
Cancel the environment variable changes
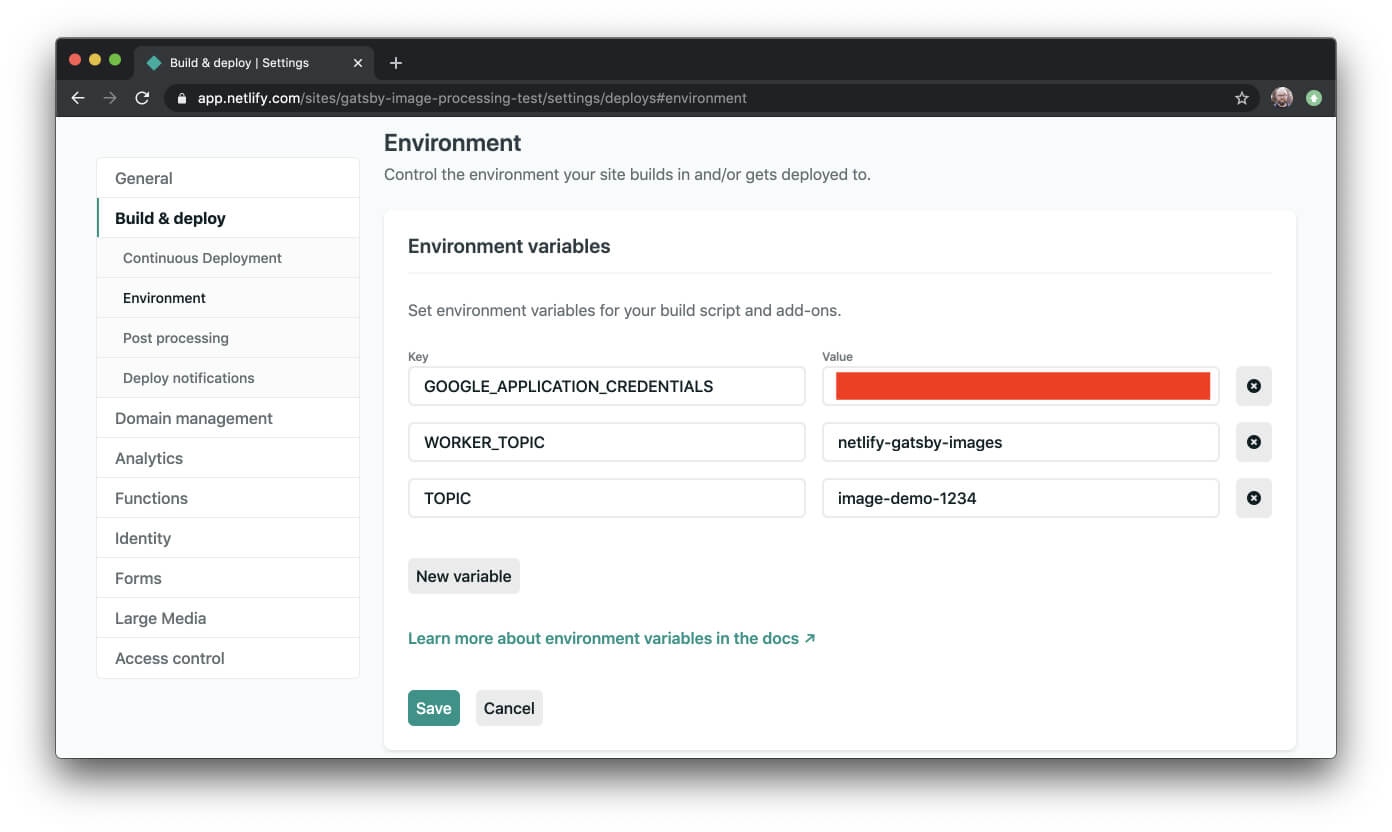coord(509,708)
